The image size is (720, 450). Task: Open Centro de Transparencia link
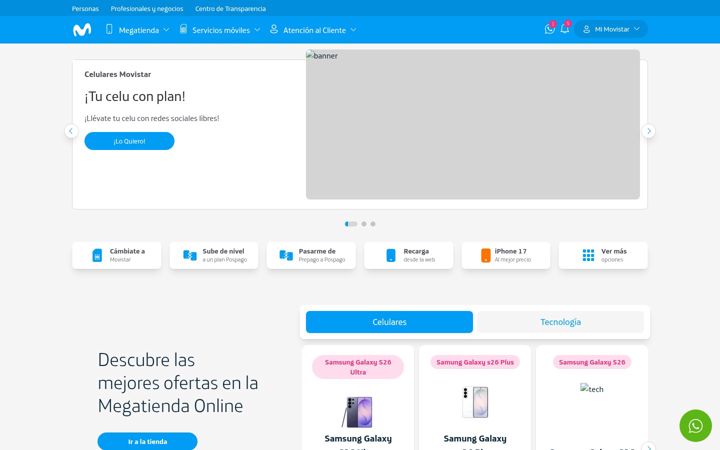(231, 9)
